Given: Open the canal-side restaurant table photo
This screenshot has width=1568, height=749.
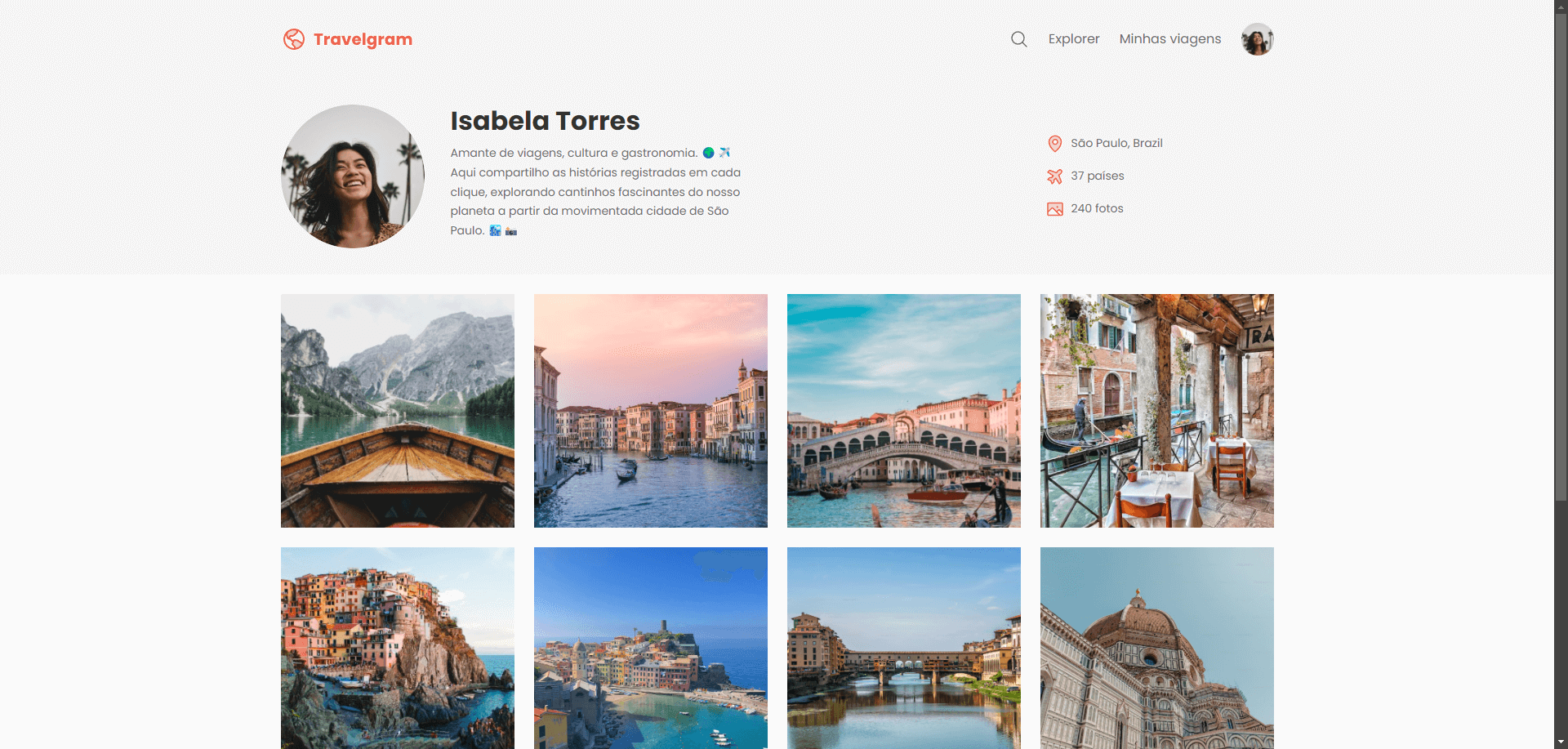Looking at the screenshot, I should (1157, 411).
